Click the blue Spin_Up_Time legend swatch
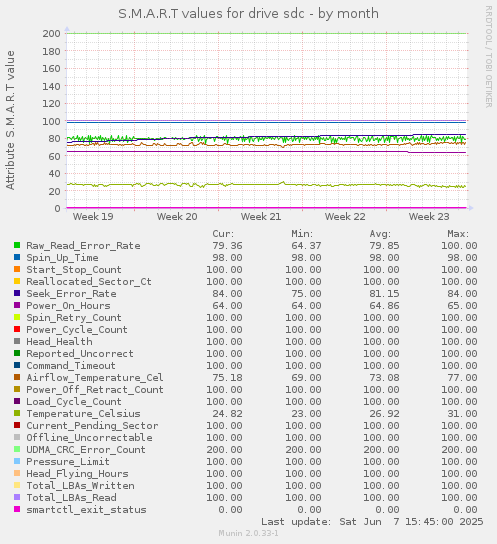497x544 pixels. click(x=17, y=257)
